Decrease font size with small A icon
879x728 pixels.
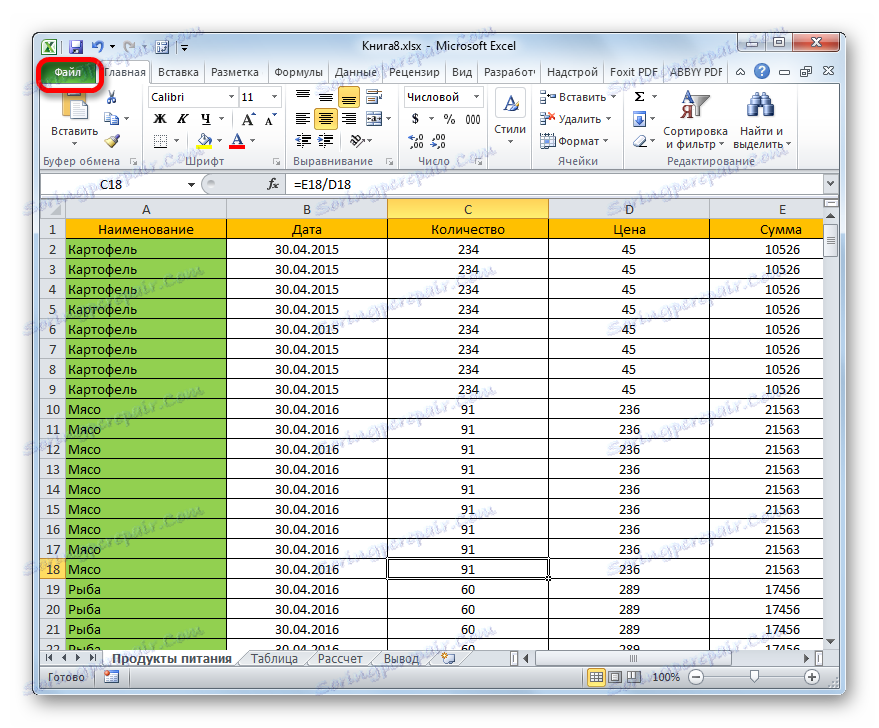point(270,119)
